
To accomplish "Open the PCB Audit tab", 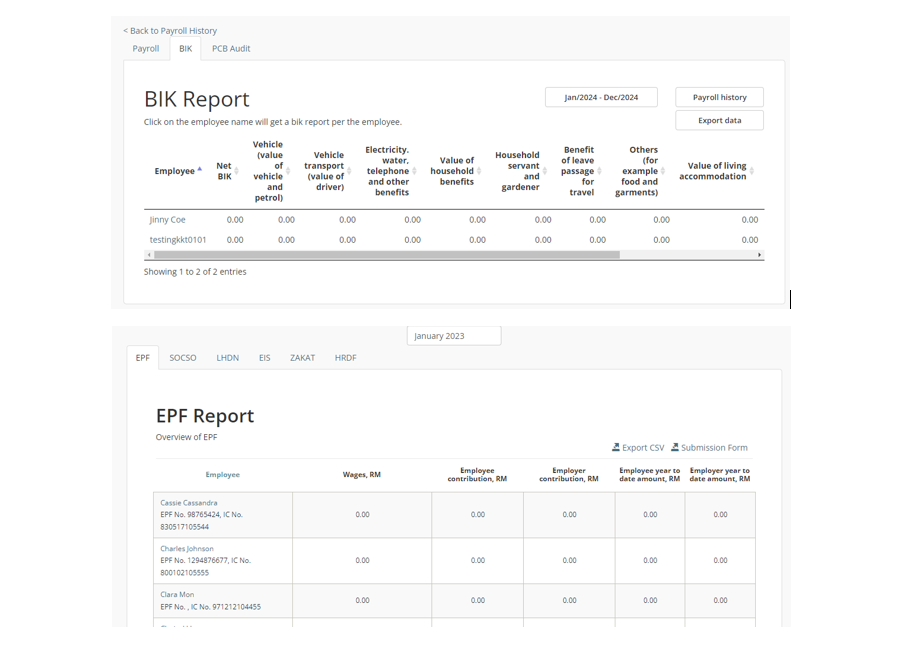I will click(x=231, y=49).
